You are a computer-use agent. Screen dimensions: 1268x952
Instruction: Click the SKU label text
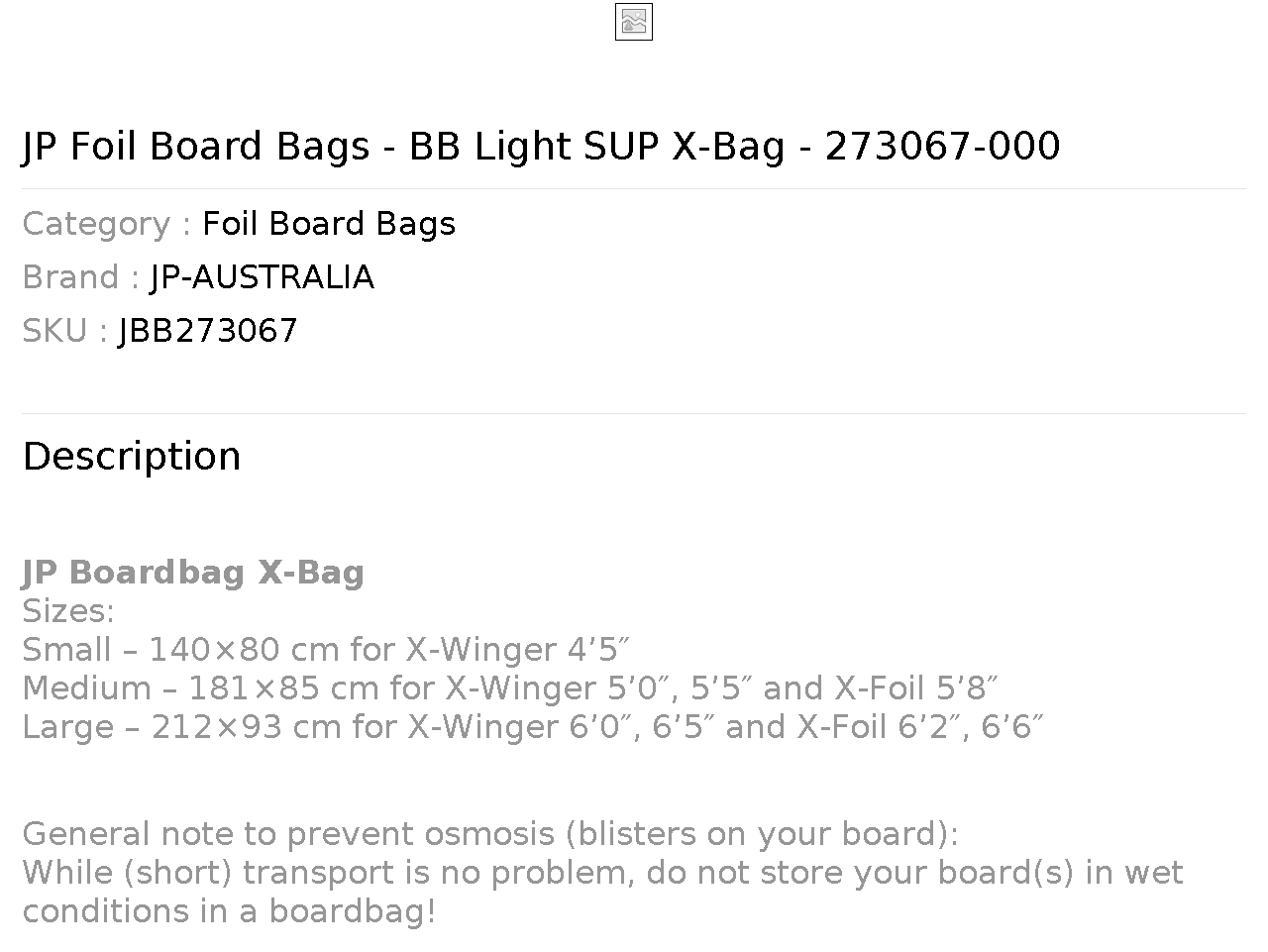pyautogui.click(x=65, y=331)
